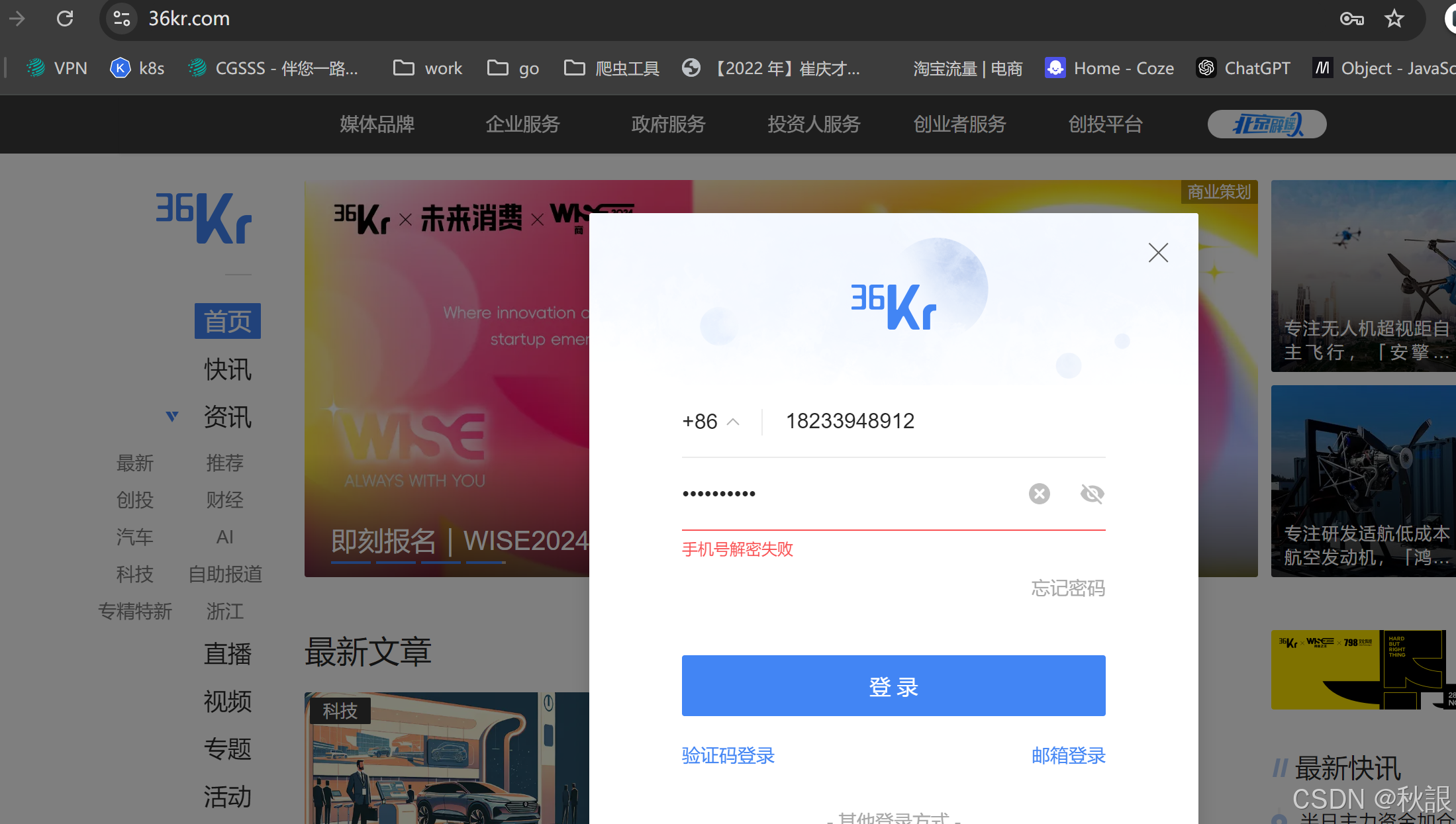Collapse the 资讯 section triangle
This screenshot has height=824, width=1456.
(x=172, y=416)
